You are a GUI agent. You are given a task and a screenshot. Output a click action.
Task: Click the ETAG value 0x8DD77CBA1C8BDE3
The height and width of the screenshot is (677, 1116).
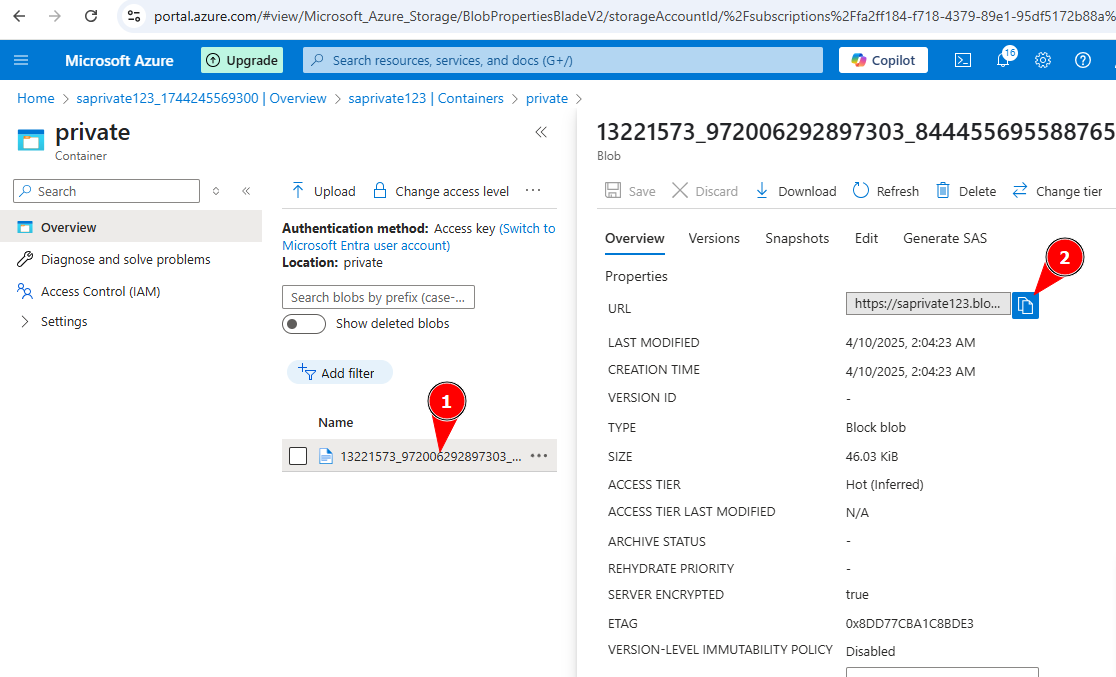[910, 624]
